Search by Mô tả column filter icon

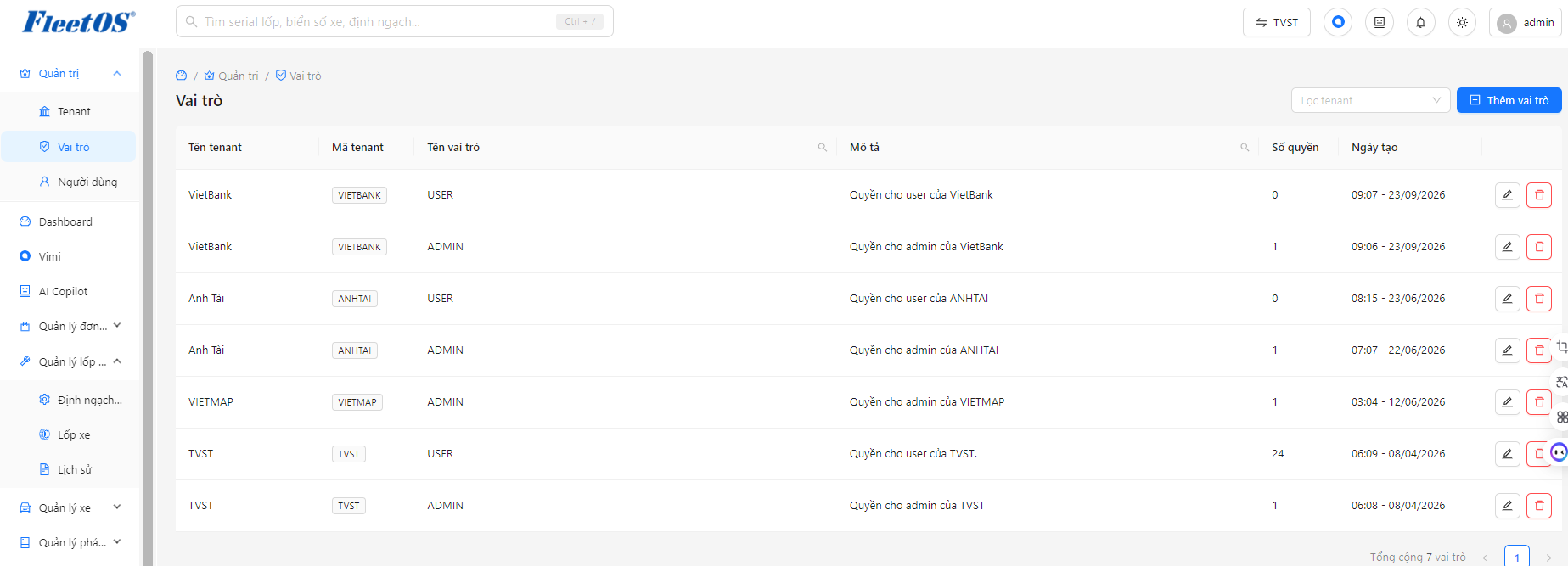click(x=1245, y=148)
